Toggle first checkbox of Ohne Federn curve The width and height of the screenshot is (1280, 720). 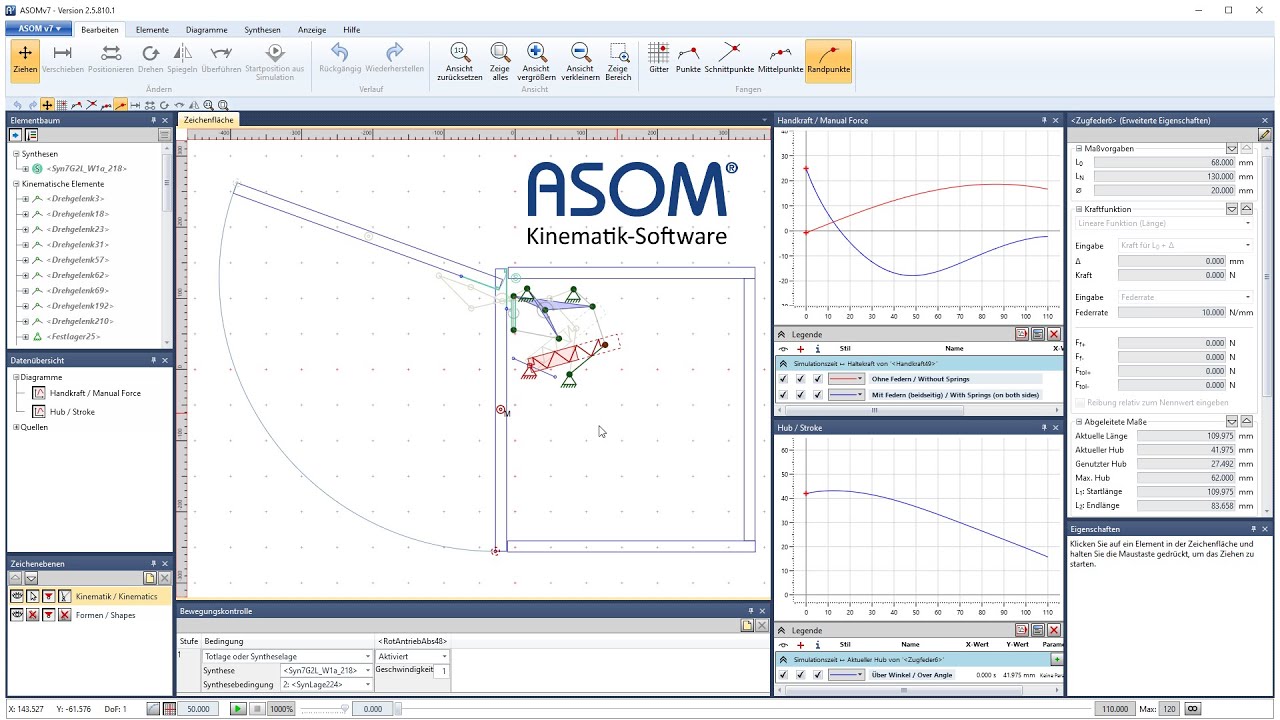click(784, 379)
